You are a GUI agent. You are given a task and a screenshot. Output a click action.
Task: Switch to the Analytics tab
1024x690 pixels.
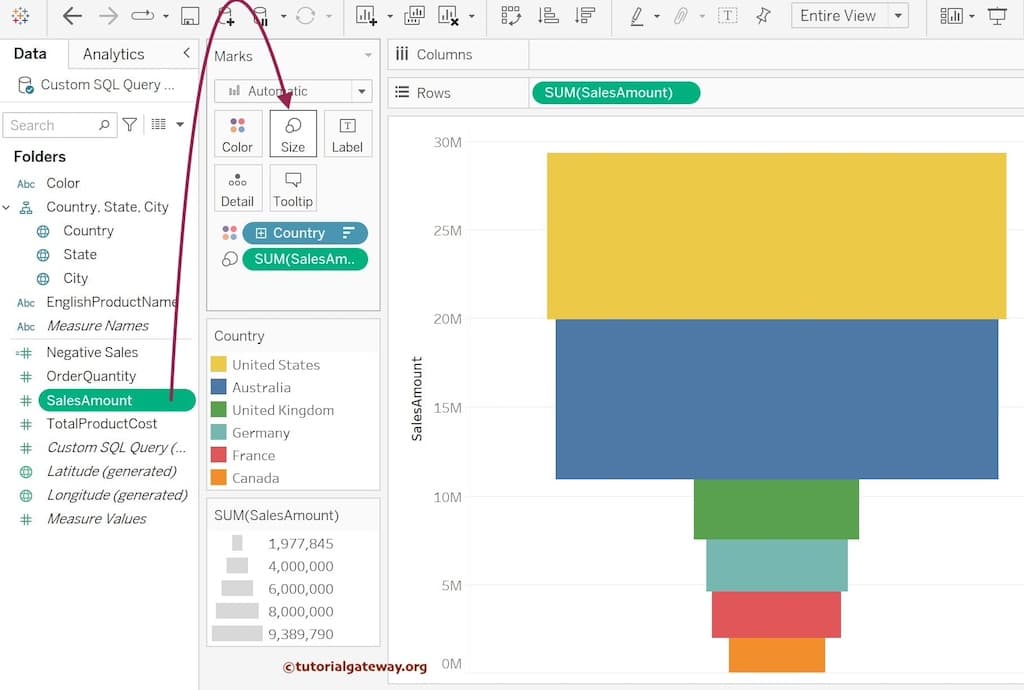coord(113,54)
